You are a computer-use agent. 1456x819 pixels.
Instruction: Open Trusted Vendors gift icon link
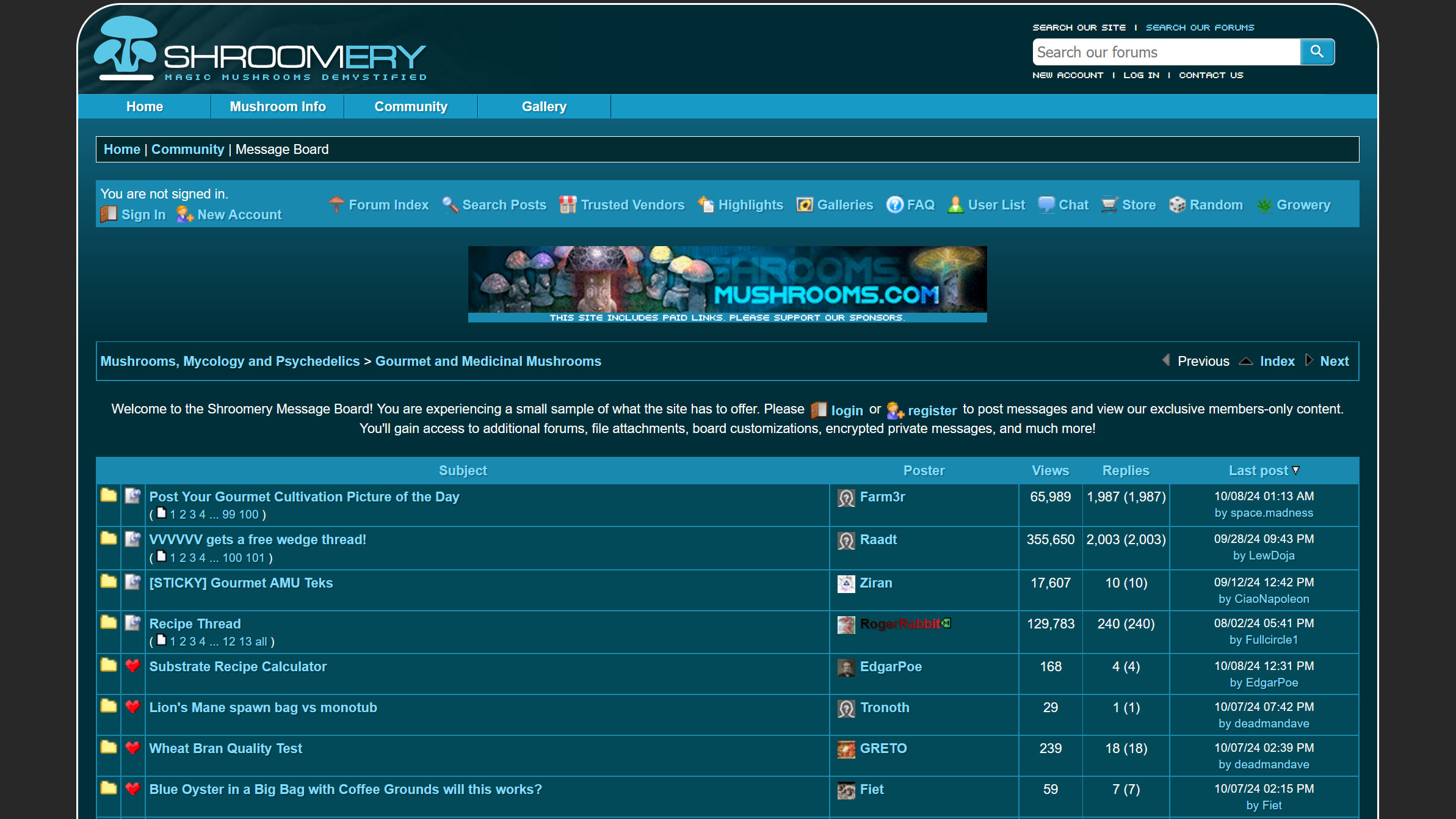pyautogui.click(x=568, y=205)
